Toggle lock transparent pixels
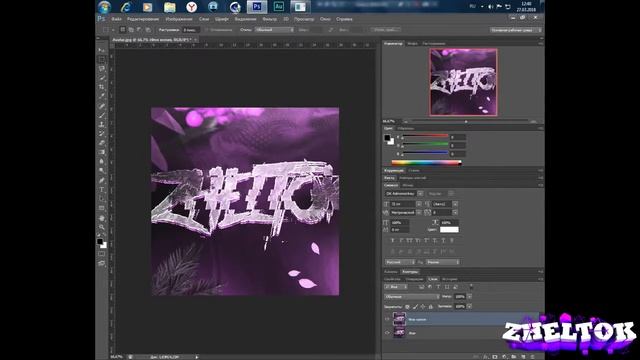Image resolution: width=640 pixels, height=360 pixels. click(x=407, y=307)
